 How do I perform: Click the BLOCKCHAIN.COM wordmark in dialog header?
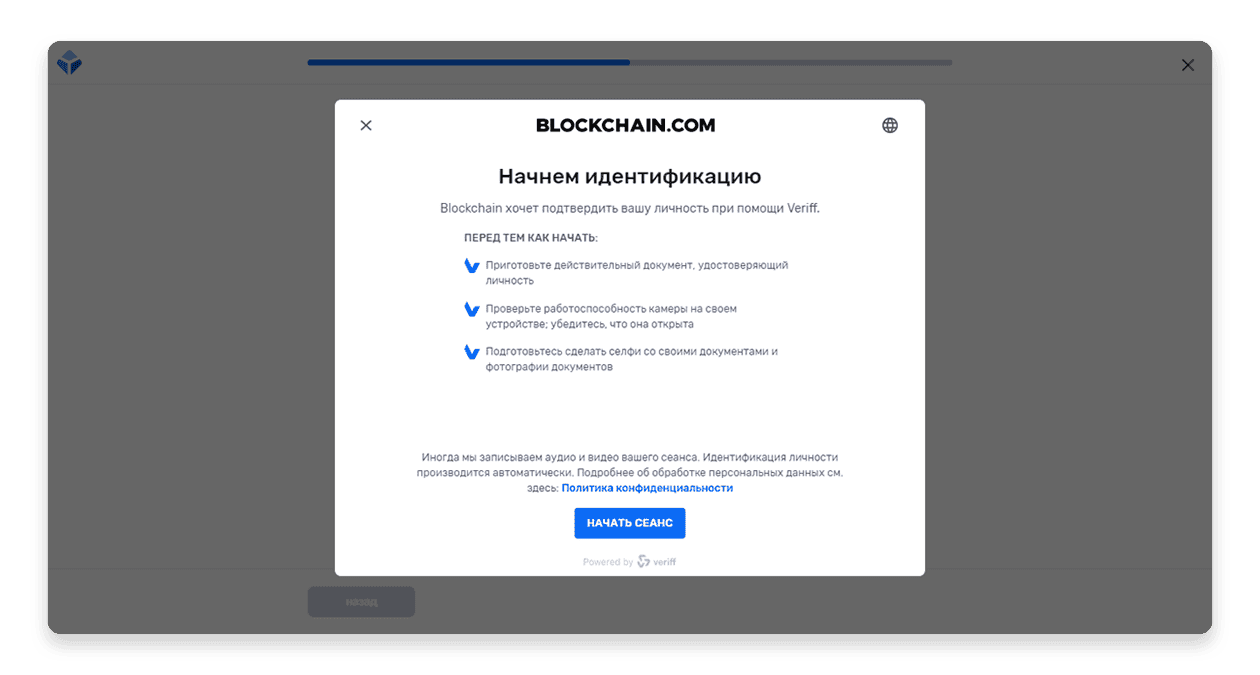click(626, 125)
